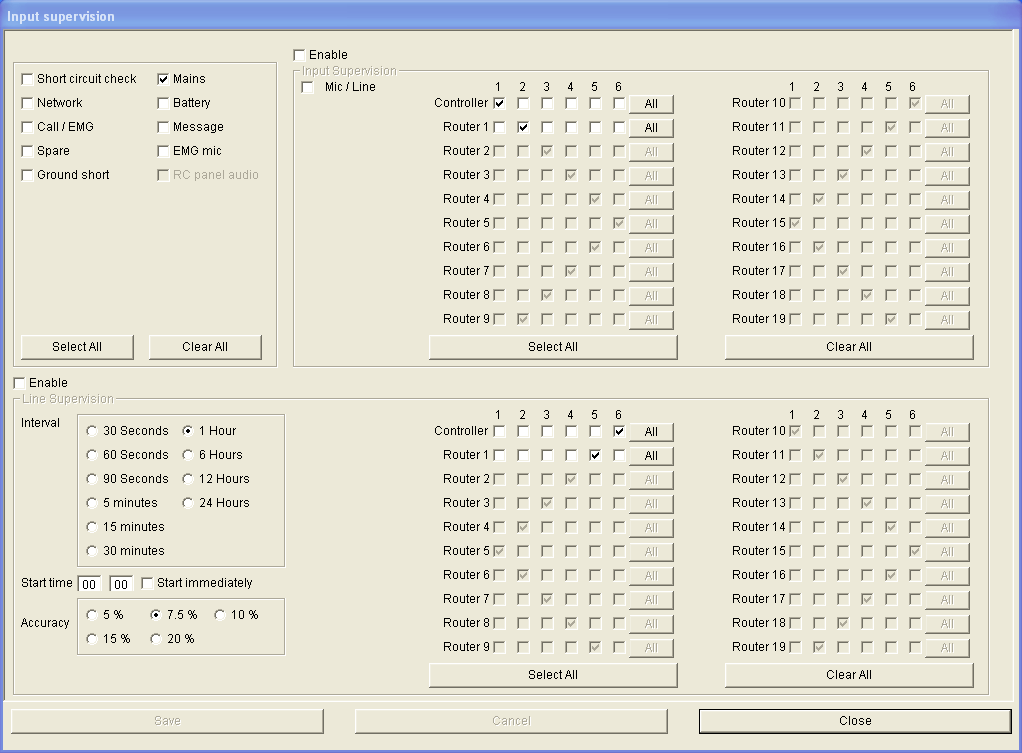
Task: Click All for Router 1 in Input Supervision
Action: tap(651, 128)
